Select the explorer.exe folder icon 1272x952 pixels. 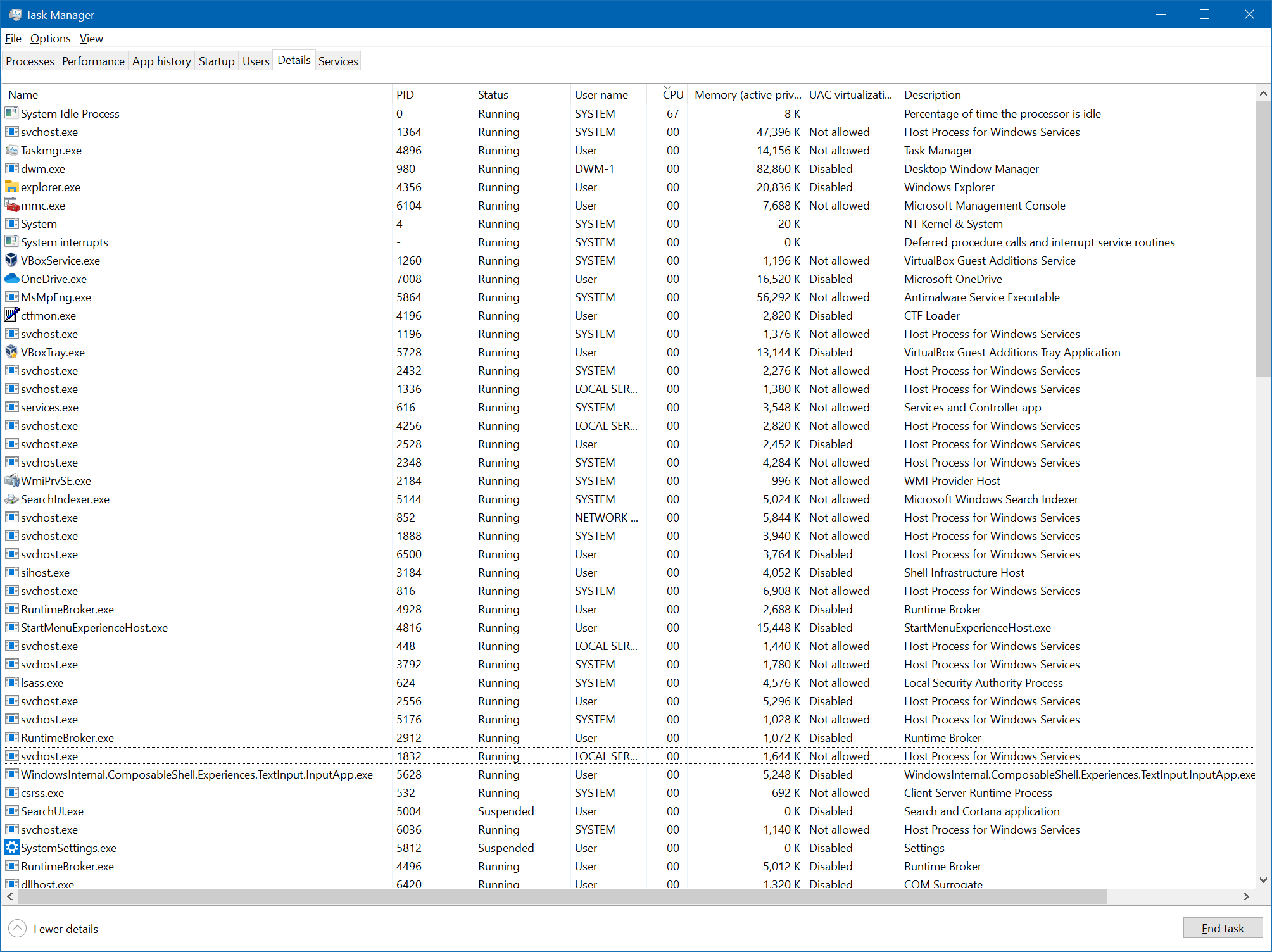click(11, 187)
